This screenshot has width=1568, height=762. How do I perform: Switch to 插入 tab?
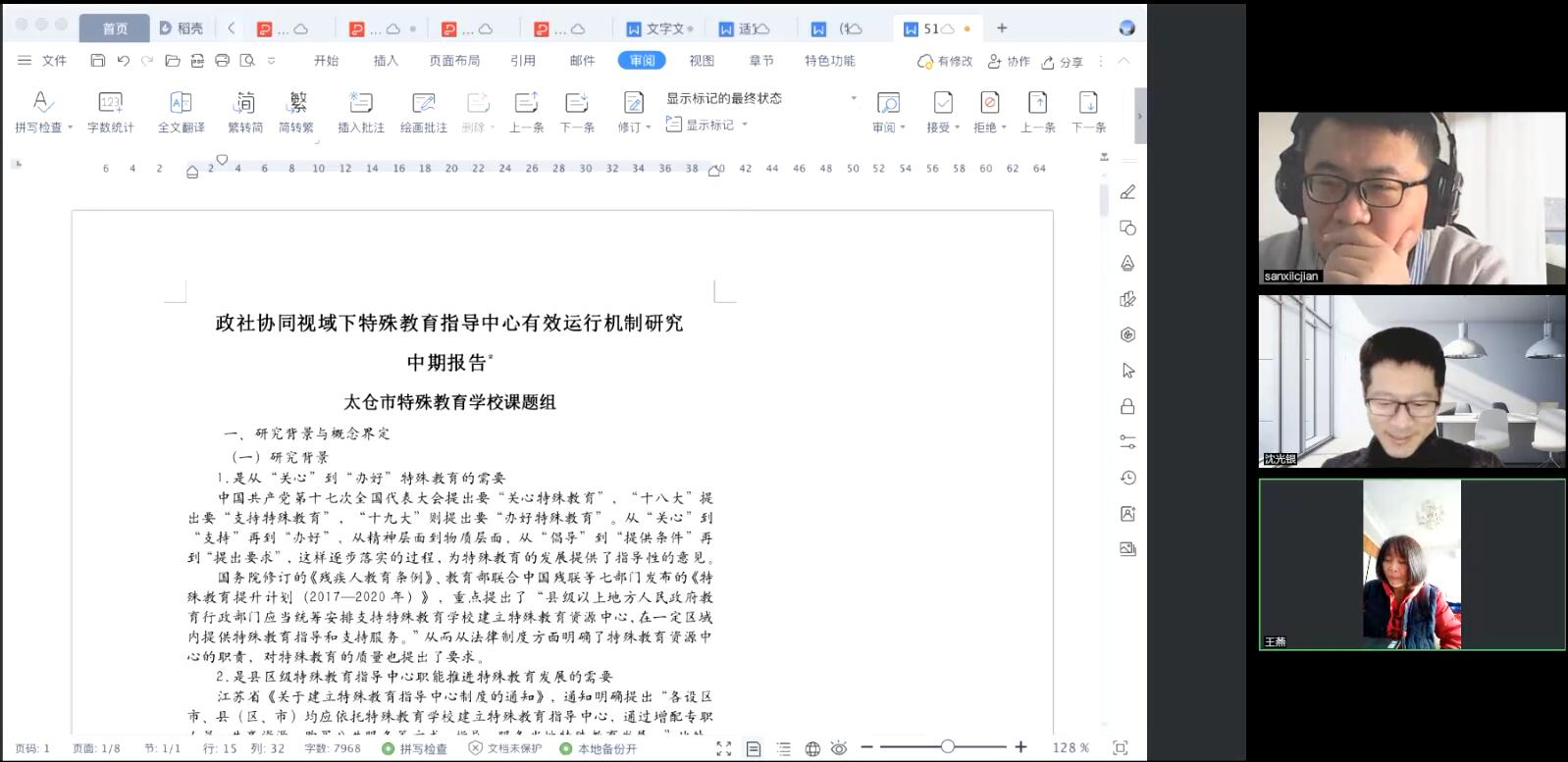pos(386,61)
